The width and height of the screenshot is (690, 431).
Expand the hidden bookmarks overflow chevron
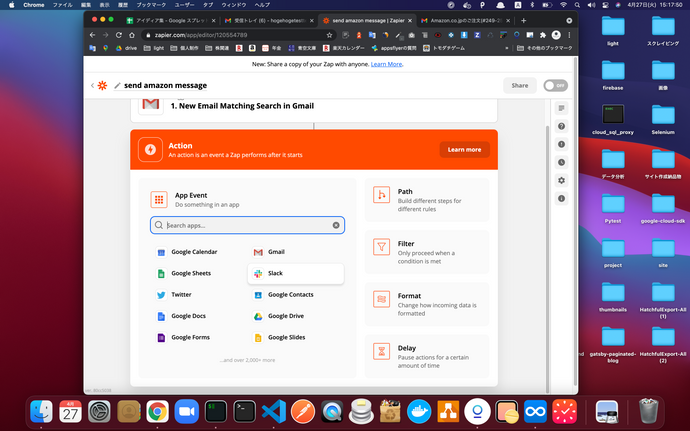click(506, 48)
